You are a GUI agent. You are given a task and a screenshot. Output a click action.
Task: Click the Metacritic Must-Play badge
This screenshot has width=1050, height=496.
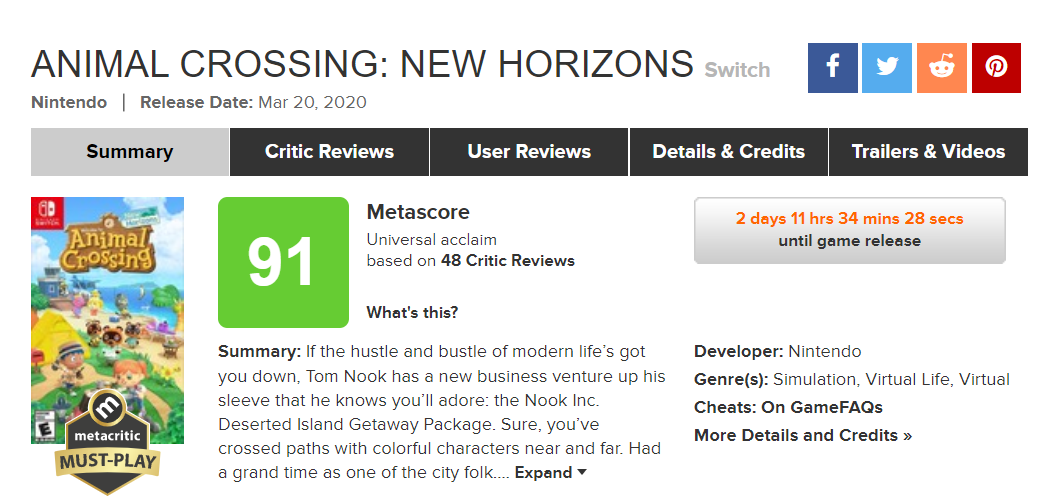pos(107,440)
